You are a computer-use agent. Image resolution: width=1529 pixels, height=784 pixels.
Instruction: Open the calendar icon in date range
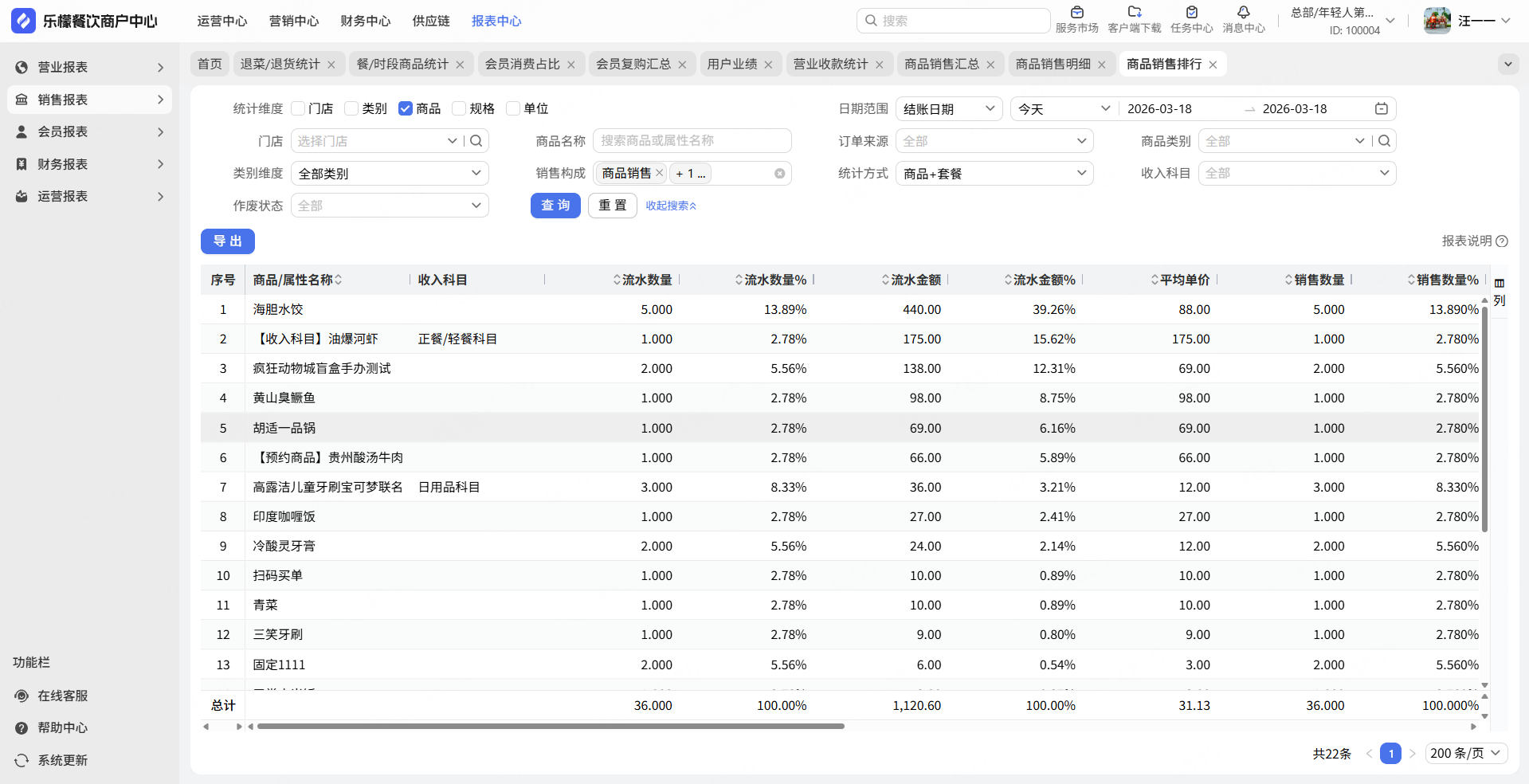click(1382, 109)
